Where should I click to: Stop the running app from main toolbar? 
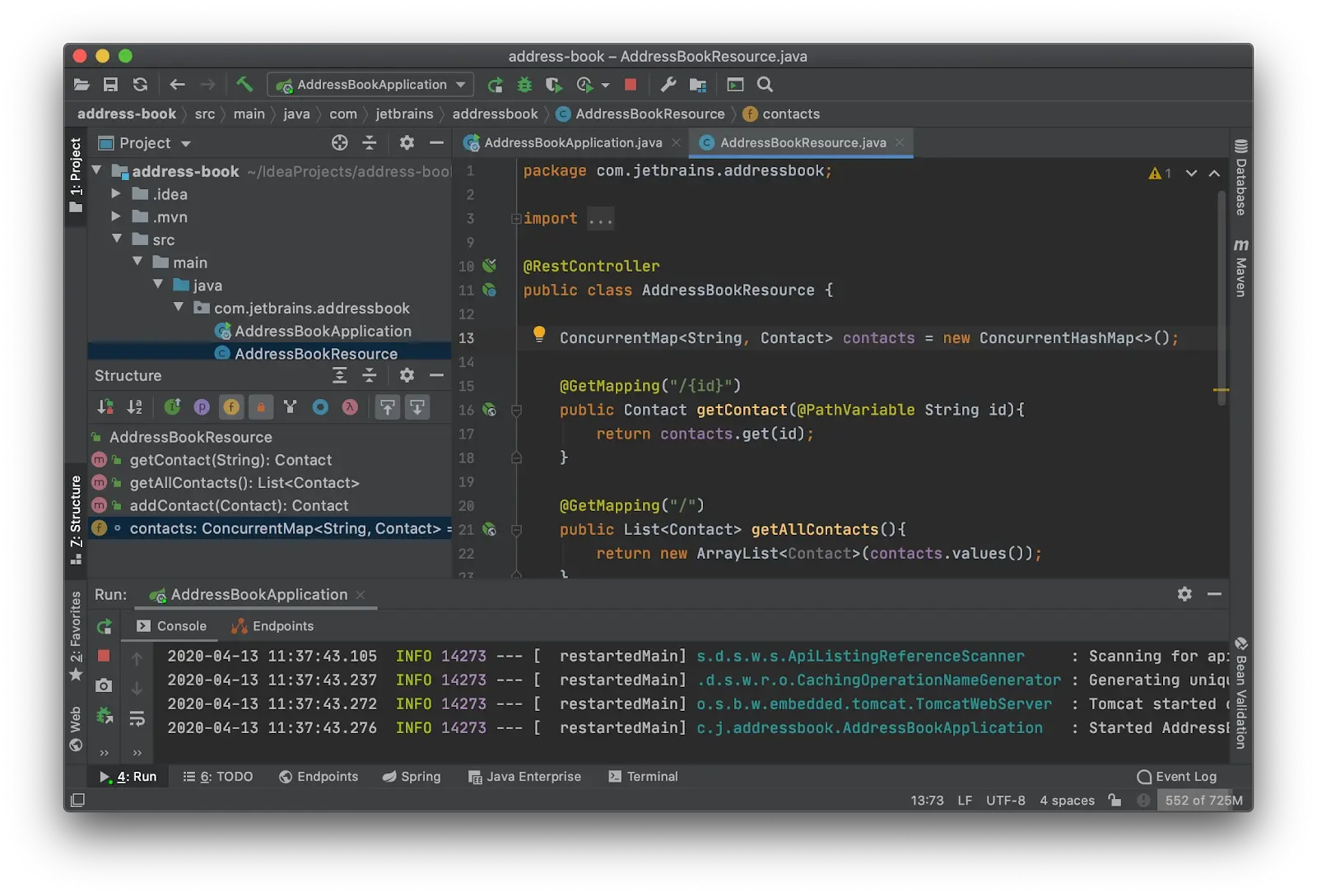631,84
